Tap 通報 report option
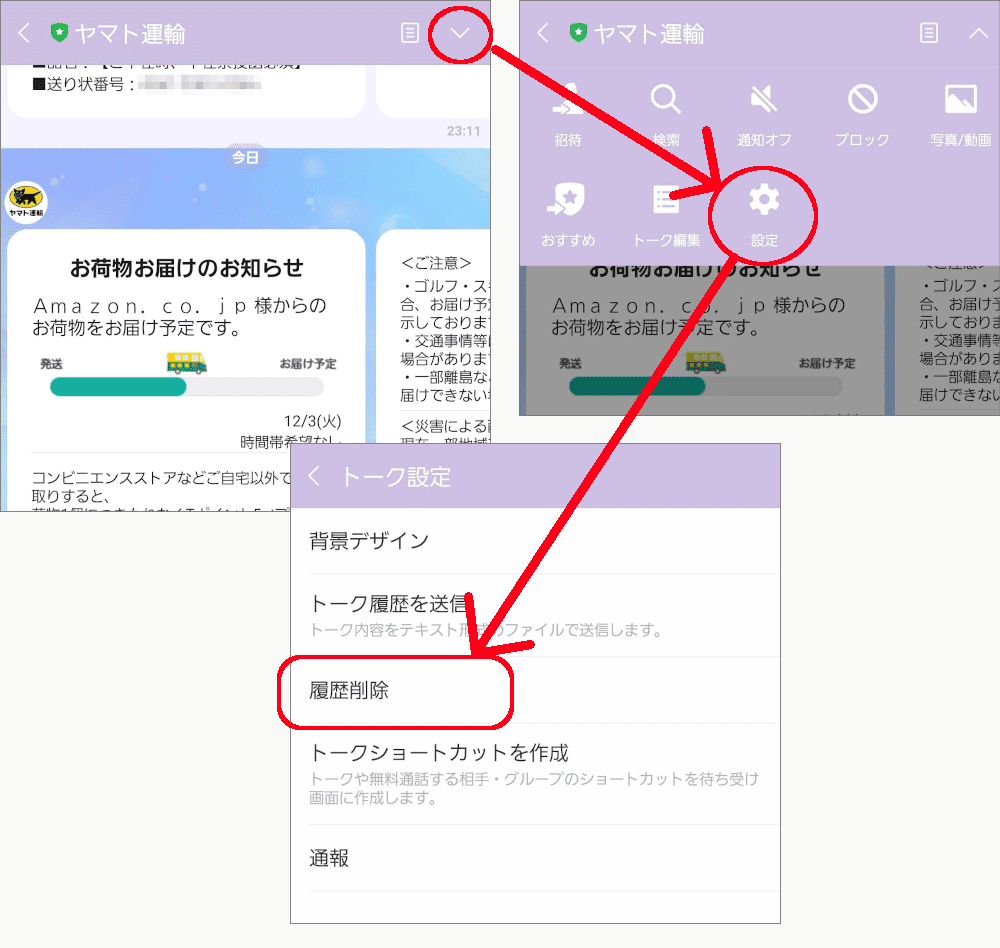This screenshot has height=948, width=1000. [x=535, y=858]
